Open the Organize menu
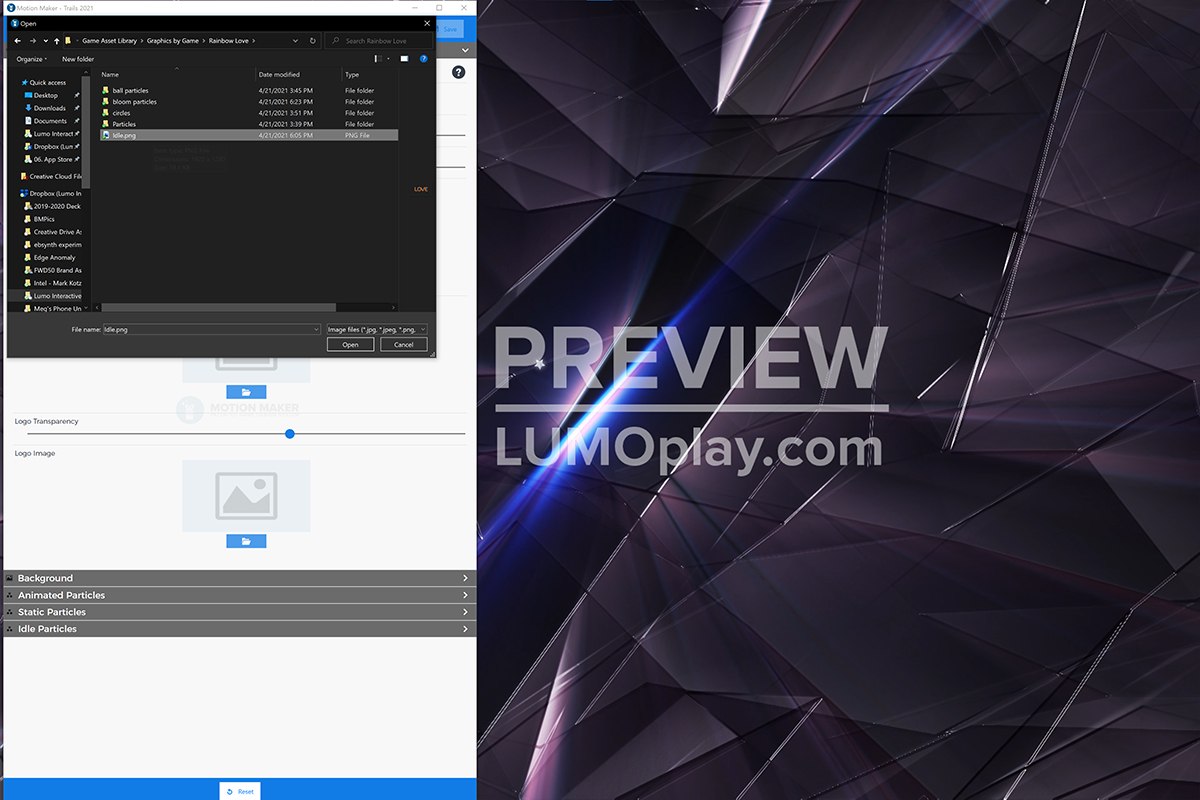 pos(31,59)
